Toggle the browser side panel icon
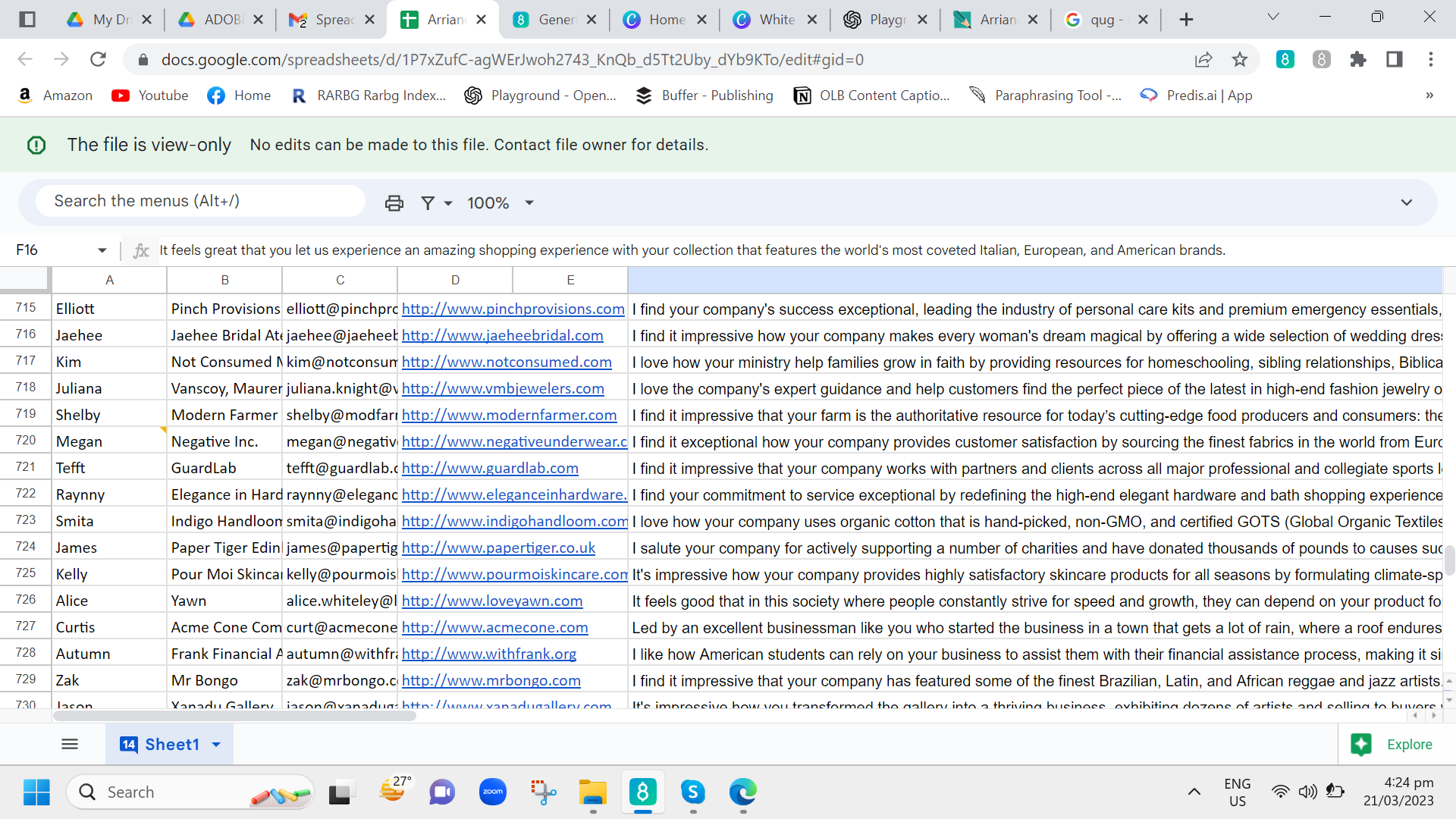1456x819 pixels. (x=1394, y=60)
